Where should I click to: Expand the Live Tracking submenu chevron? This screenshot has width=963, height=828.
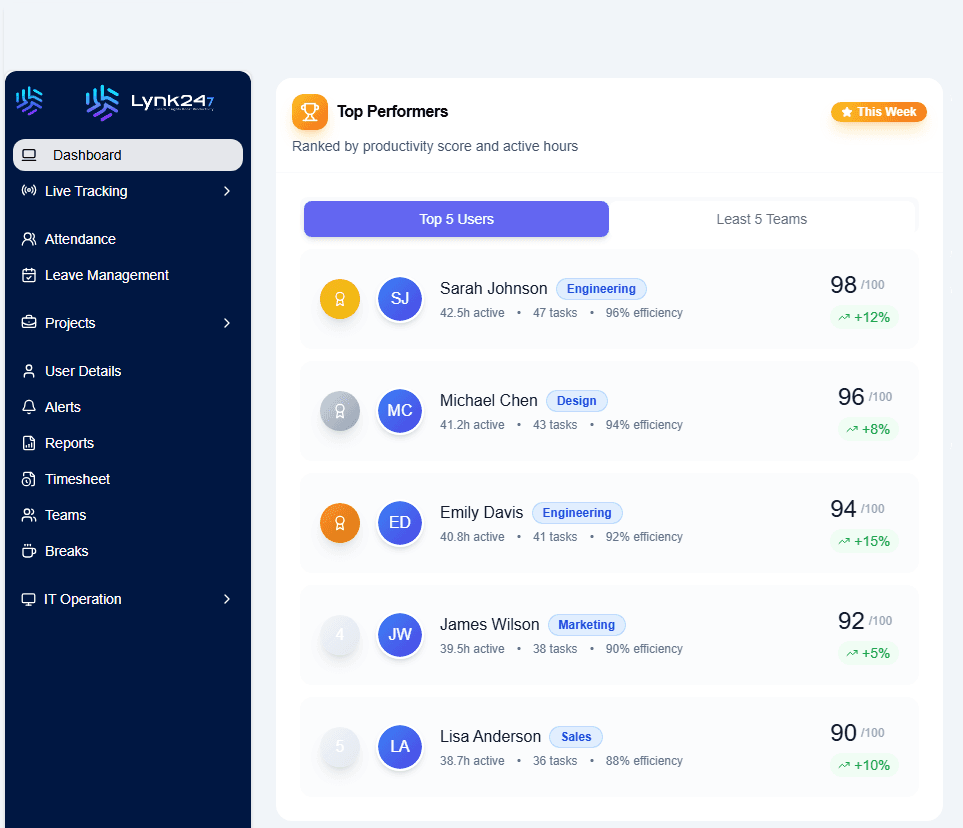(x=227, y=191)
